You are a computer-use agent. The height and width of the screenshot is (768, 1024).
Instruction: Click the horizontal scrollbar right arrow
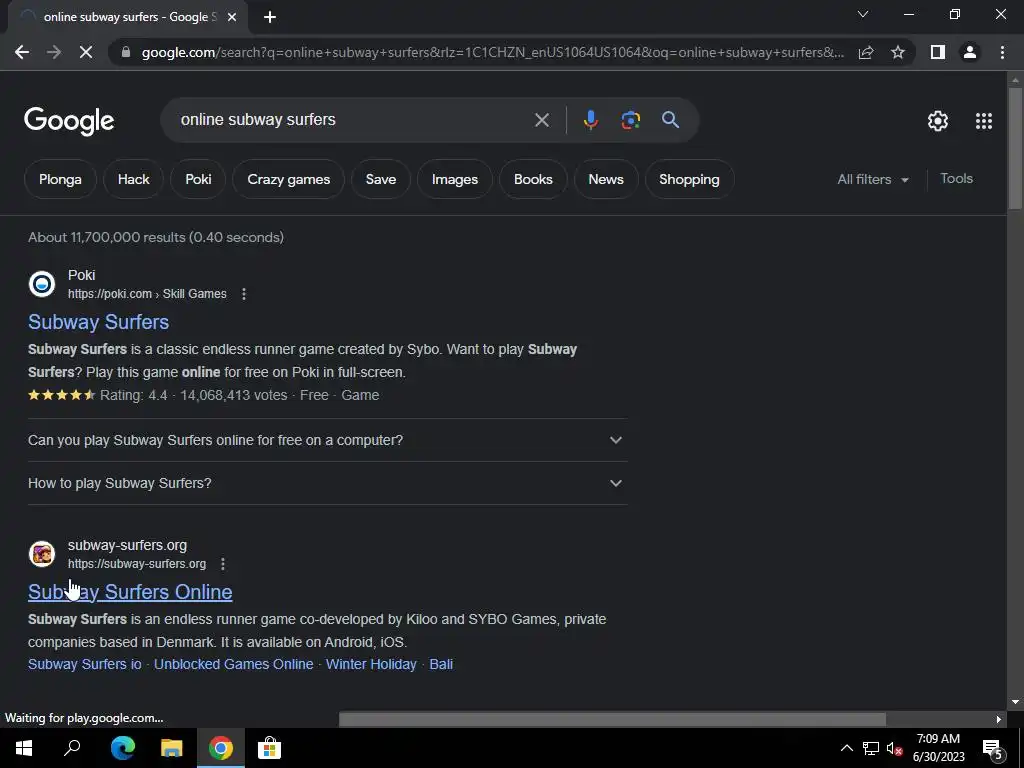pyautogui.click(x=998, y=719)
